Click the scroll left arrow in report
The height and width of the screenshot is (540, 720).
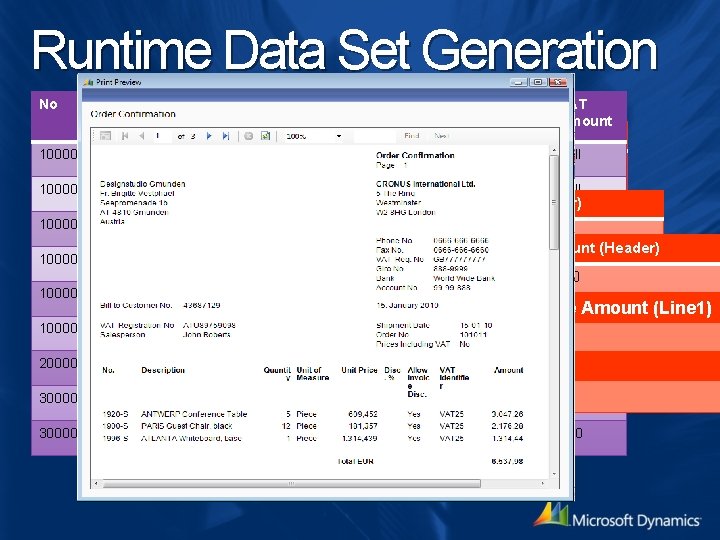coord(96,484)
